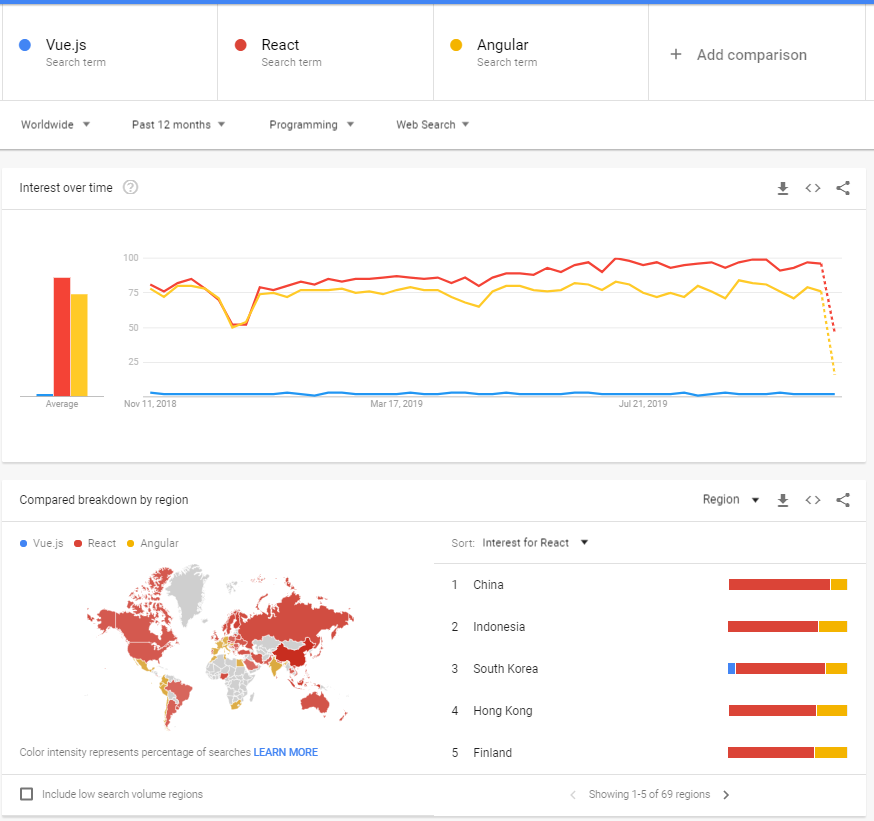This screenshot has width=874, height=821.
Task: Click the Nov 11, 2018 axis label
Action: (150, 404)
